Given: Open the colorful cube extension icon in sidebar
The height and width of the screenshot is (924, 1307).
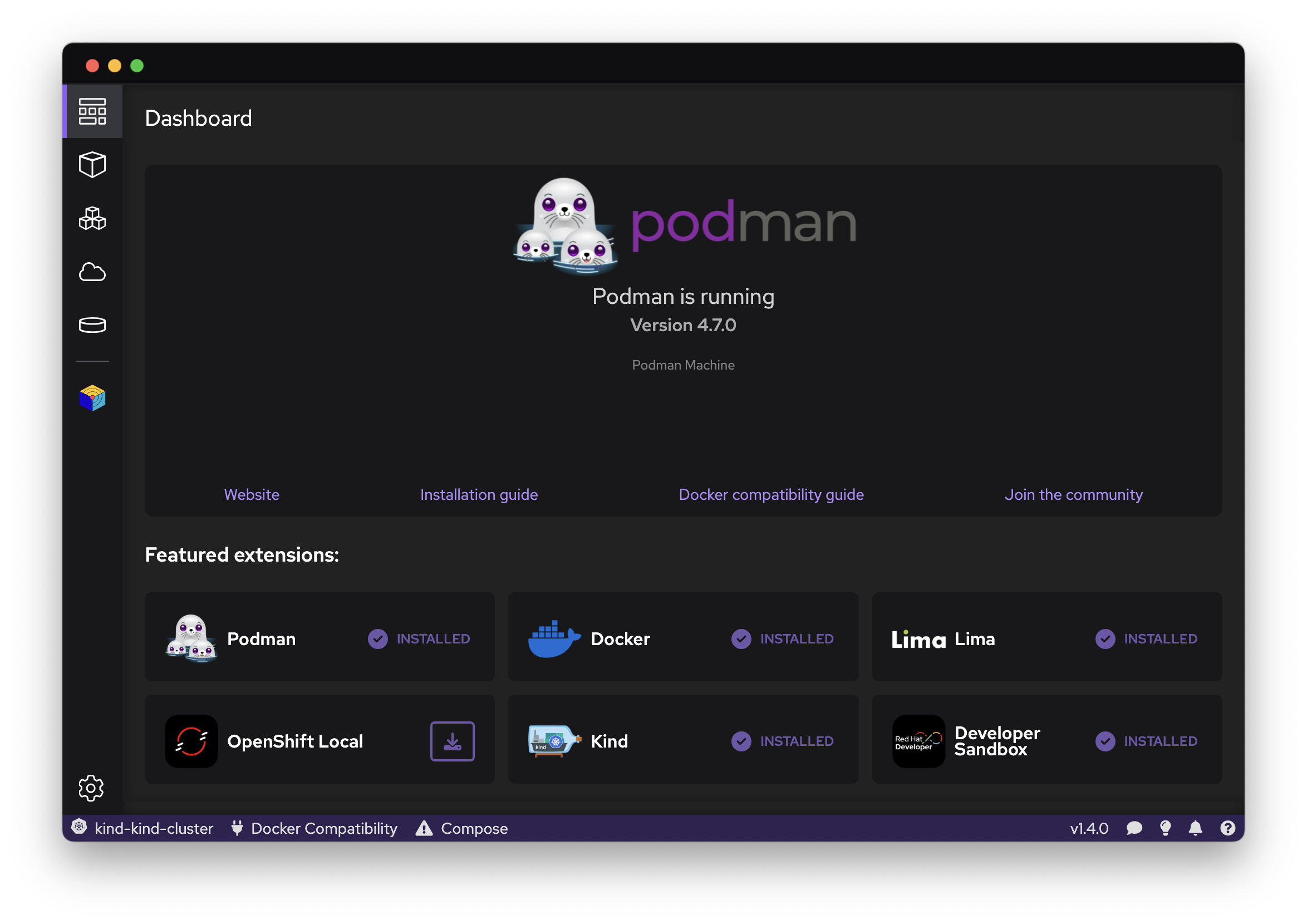Looking at the screenshot, I should coord(92,398).
